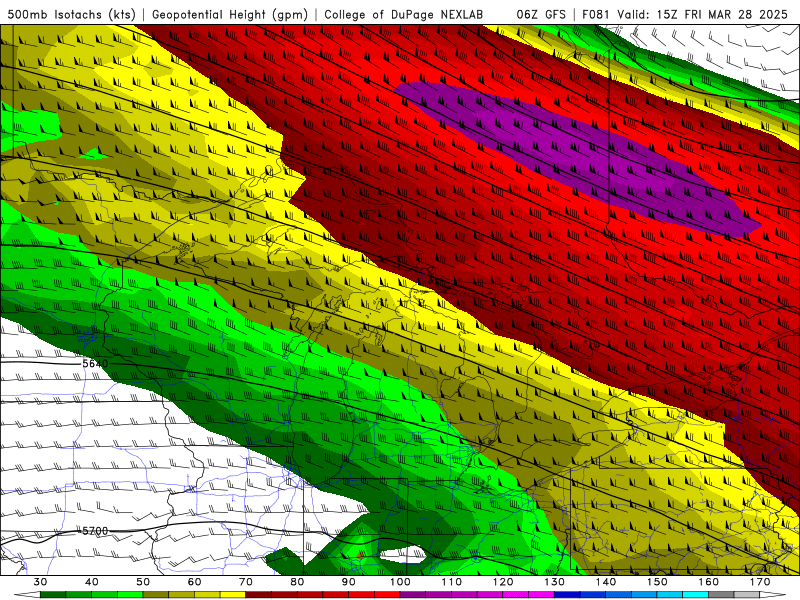This screenshot has height=600, width=800.
Task: Click the '500mb Isotachs (kts)' title text
Action: 71,15
